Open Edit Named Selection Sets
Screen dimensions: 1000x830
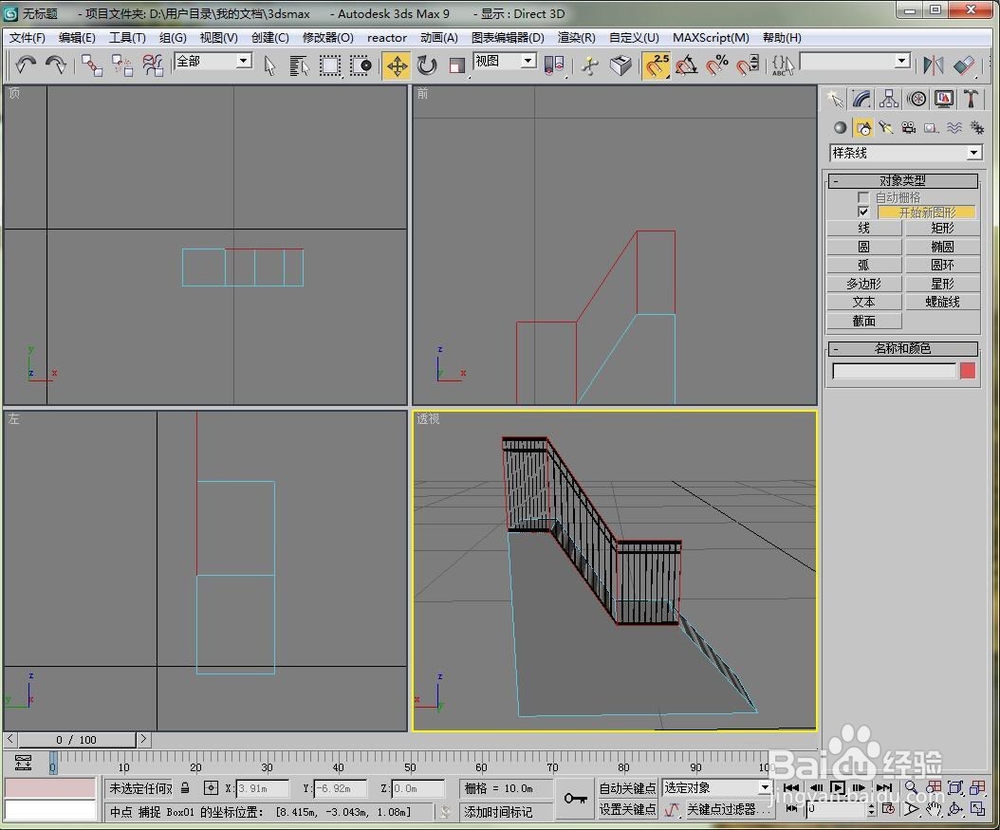[x=783, y=66]
